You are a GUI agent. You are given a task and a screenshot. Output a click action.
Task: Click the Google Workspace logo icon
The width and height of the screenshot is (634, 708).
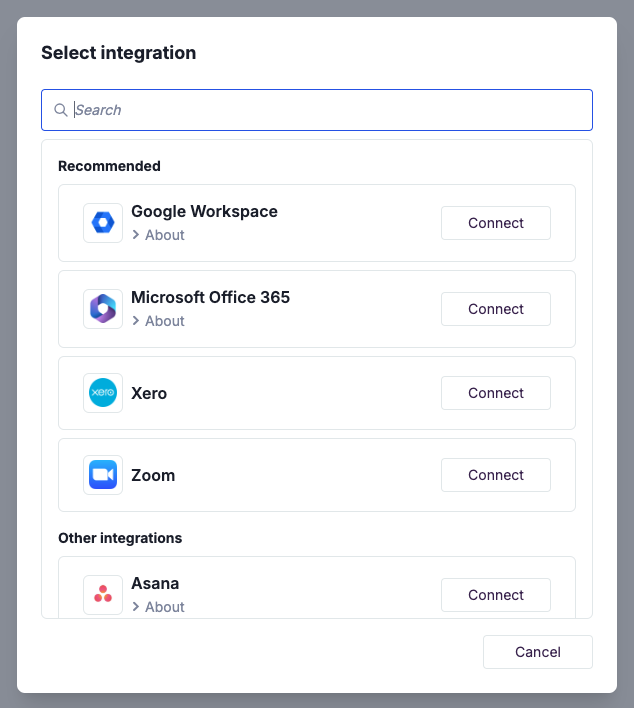tap(103, 223)
